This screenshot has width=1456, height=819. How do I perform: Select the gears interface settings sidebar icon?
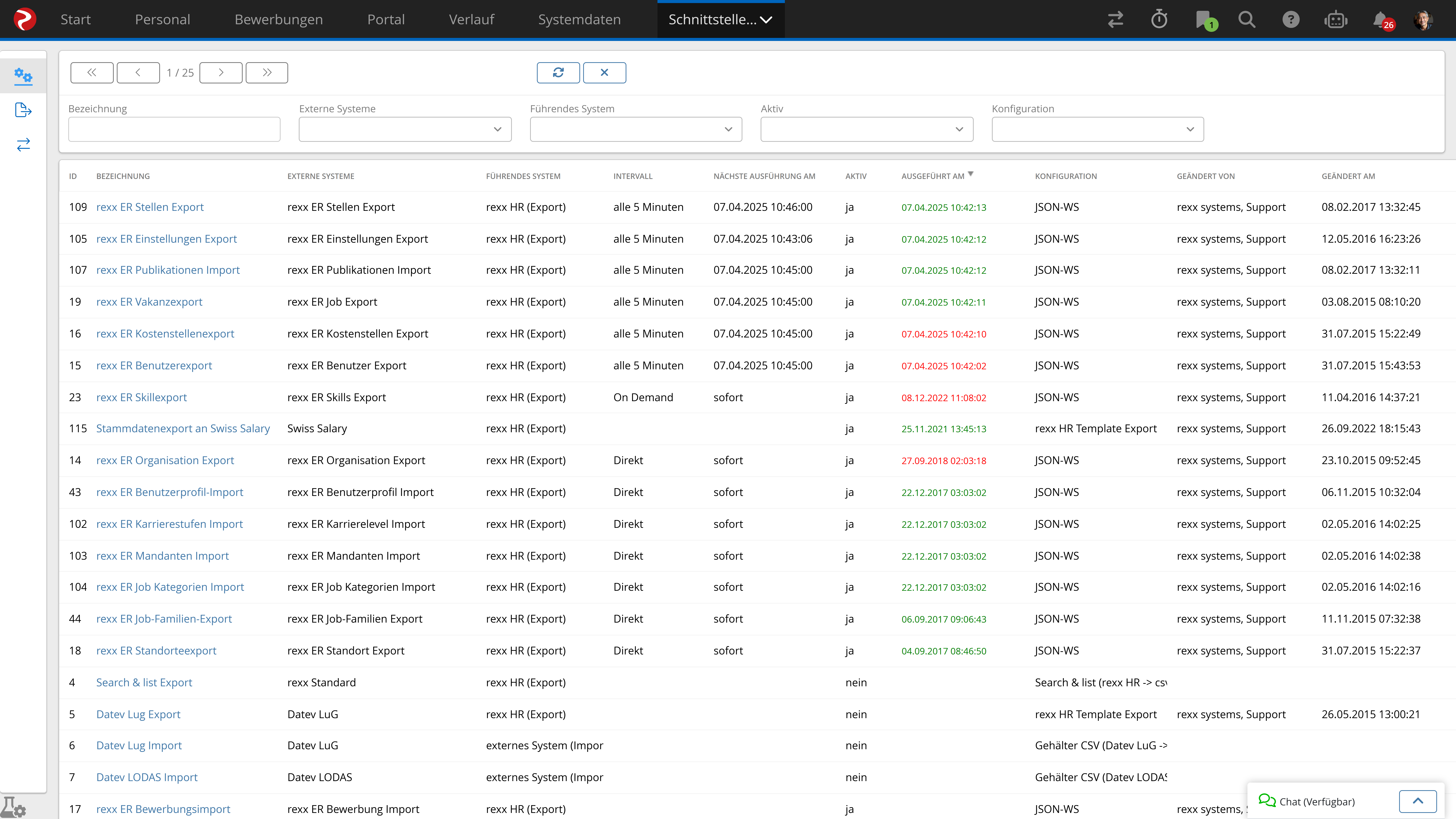click(23, 76)
